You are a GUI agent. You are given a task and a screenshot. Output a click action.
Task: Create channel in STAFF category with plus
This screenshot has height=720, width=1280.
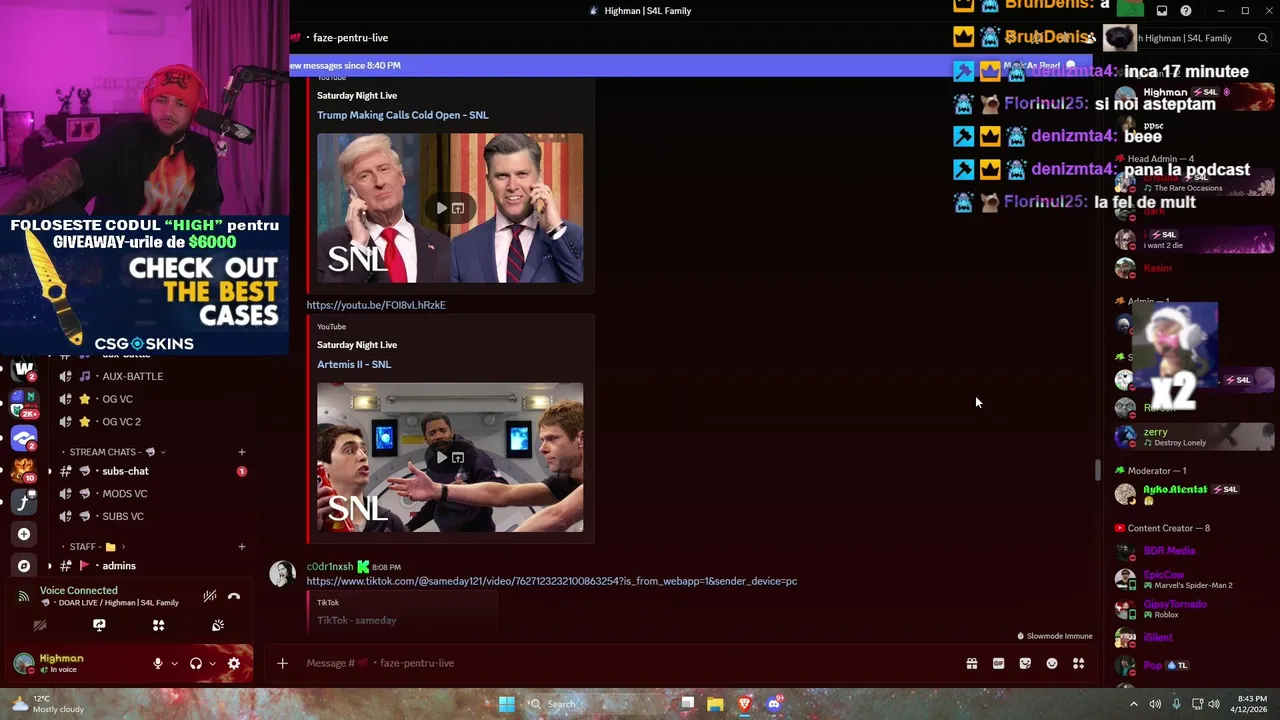(x=241, y=547)
